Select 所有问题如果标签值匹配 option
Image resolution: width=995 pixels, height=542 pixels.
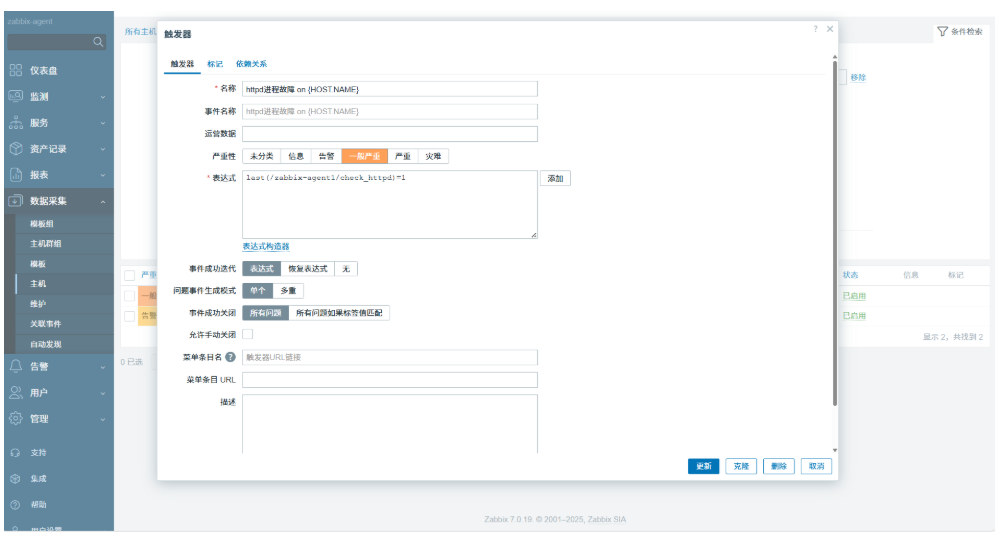(x=339, y=313)
